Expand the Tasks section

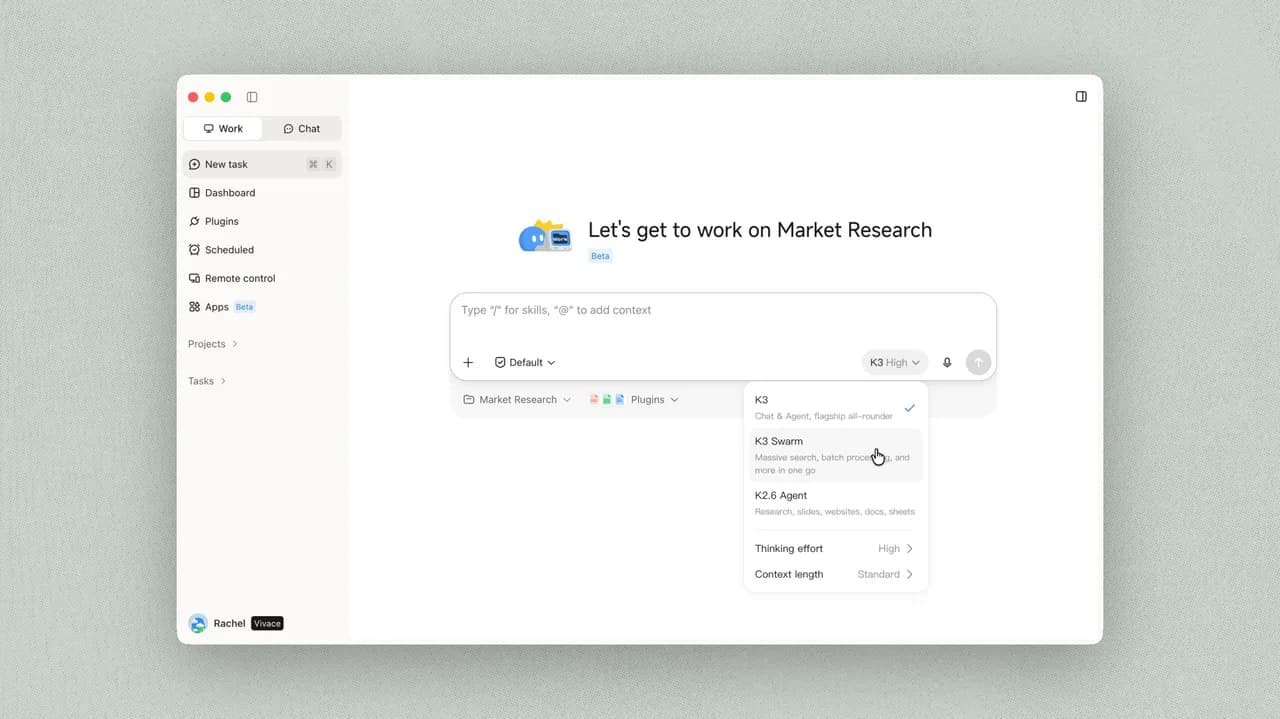[x=207, y=381]
